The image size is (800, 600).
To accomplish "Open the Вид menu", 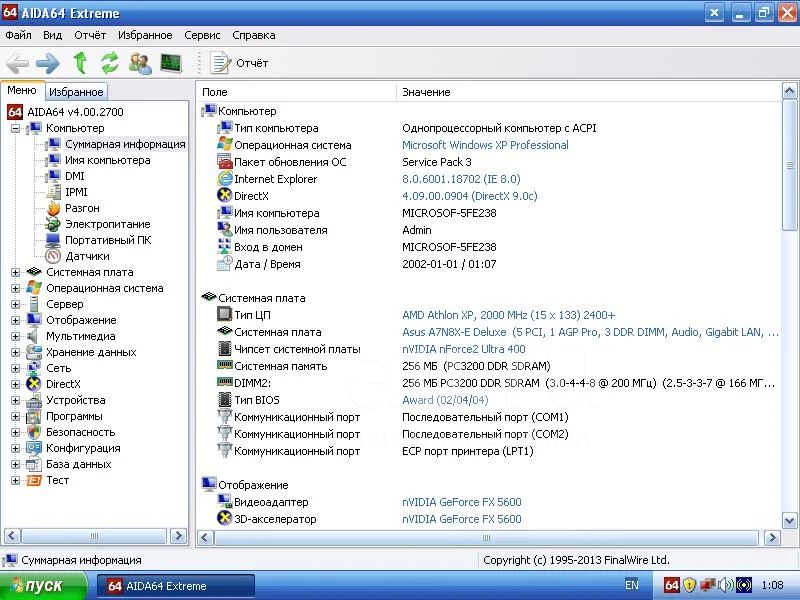I will (x=53, y=35).
